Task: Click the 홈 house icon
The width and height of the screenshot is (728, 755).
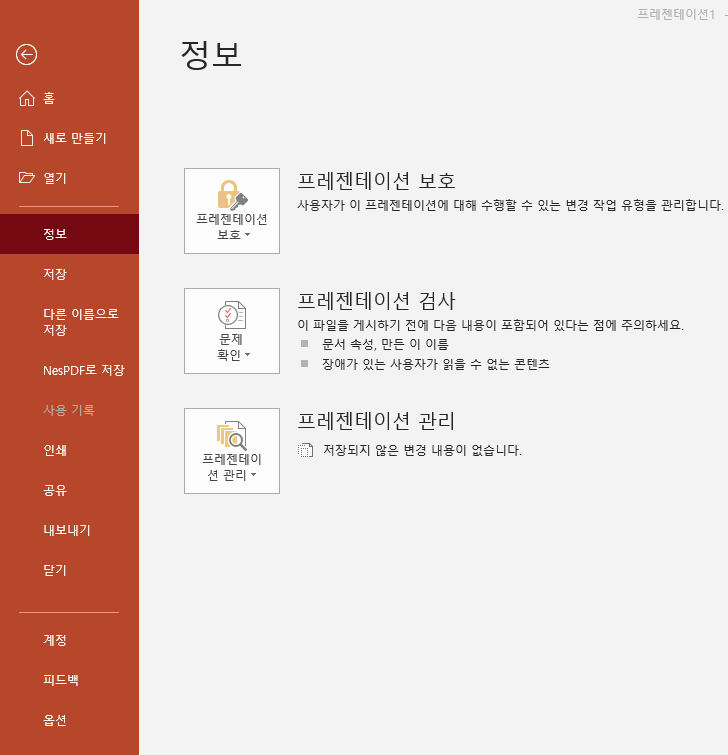Action: click(27, 98)
